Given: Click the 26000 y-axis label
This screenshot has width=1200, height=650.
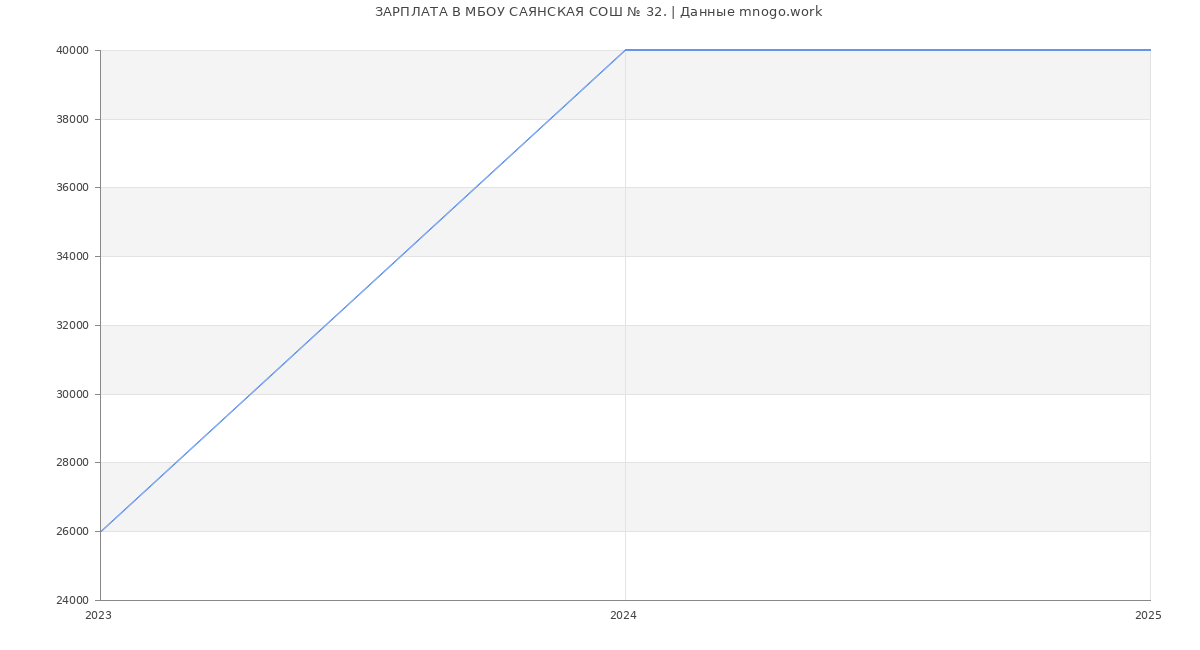Looking at the screenshot, I should (x=73, y=532).
